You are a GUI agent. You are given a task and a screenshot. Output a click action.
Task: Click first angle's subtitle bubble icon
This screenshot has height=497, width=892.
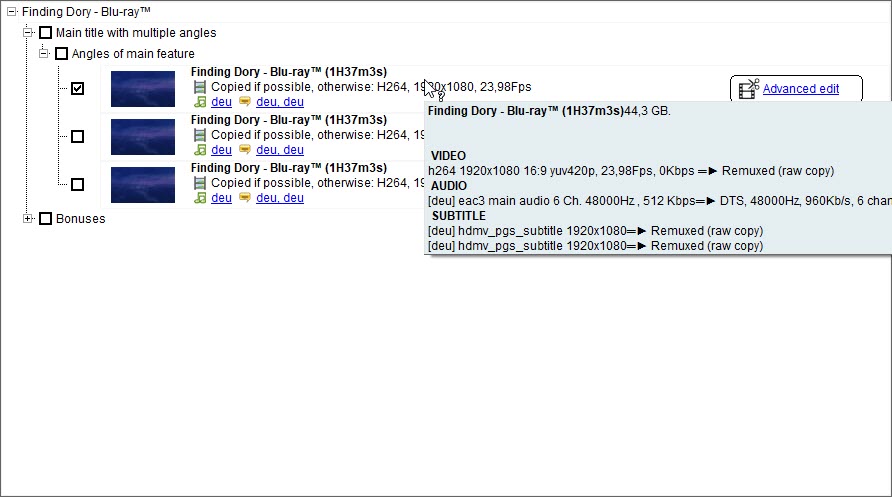245,102
